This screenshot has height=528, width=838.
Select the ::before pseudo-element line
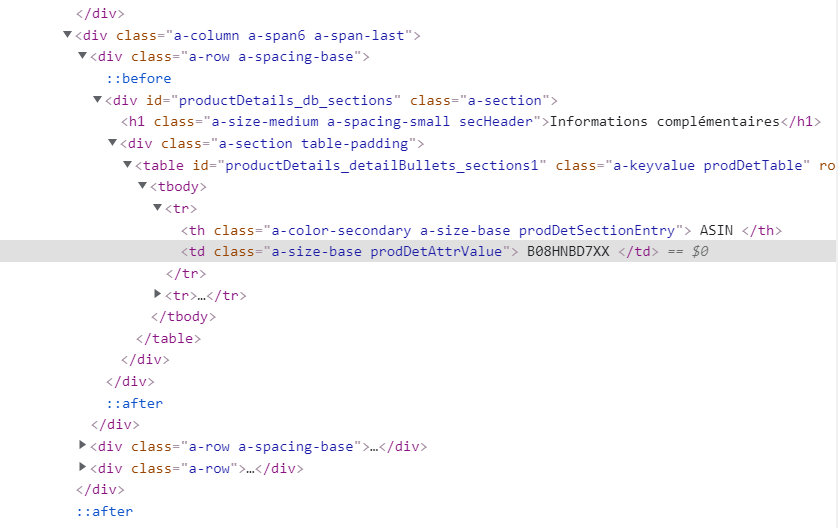138,79
